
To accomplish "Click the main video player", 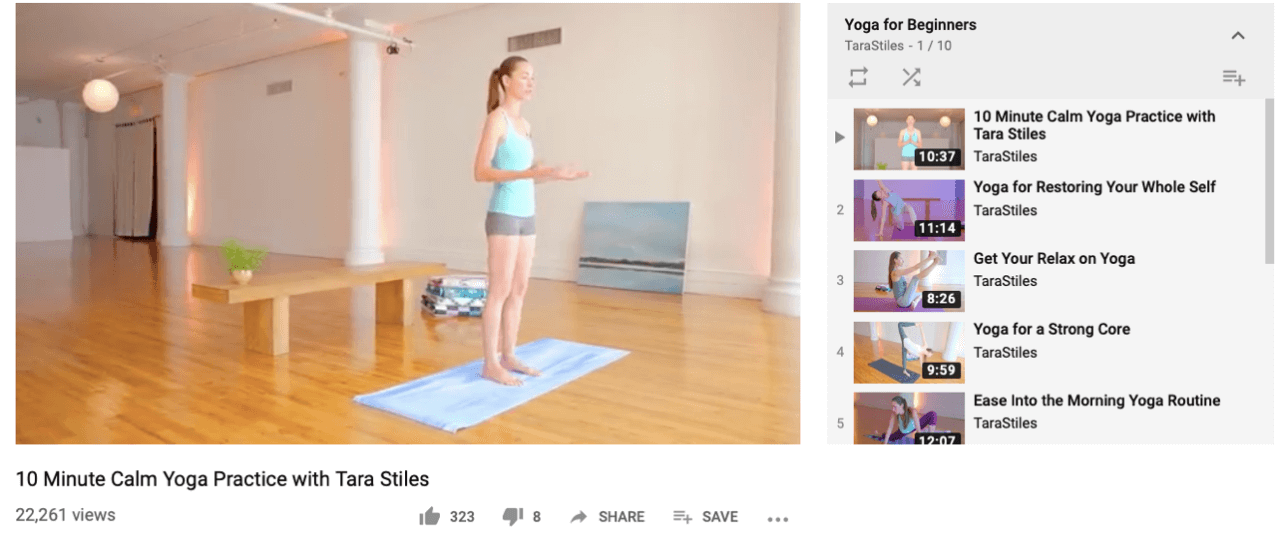I will point(408,224).
